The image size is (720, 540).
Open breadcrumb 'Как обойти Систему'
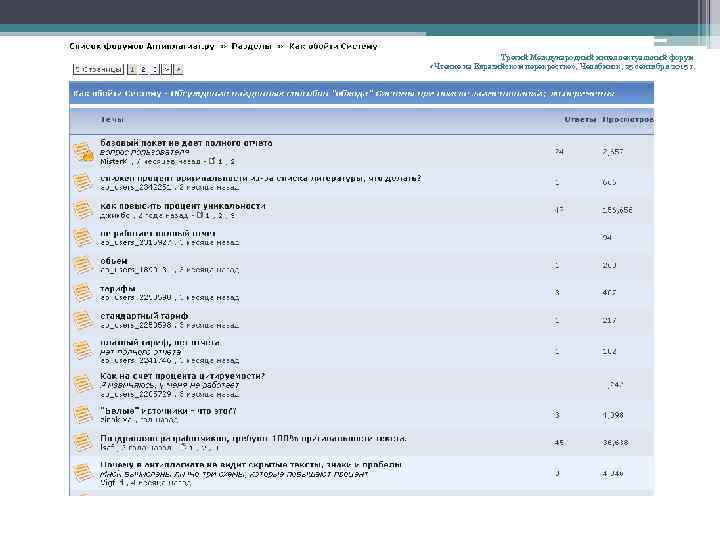[333, 46]
